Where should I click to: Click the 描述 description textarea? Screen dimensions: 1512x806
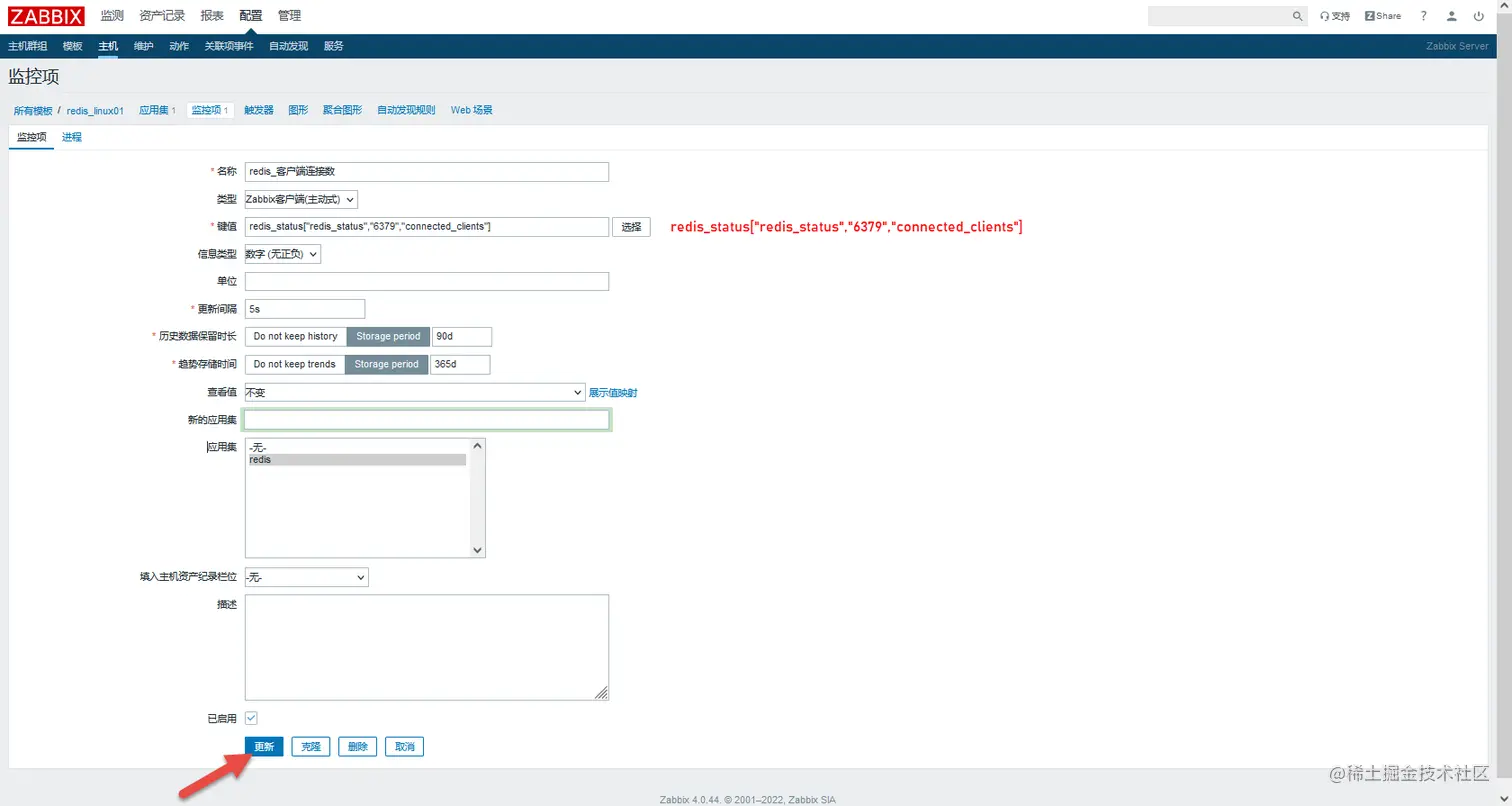click(427, 647)
